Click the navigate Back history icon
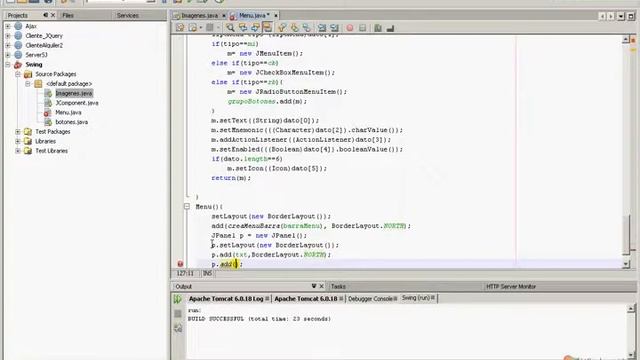Image resolution: width=640 pixels, height=360 pixels. (192, 28)
